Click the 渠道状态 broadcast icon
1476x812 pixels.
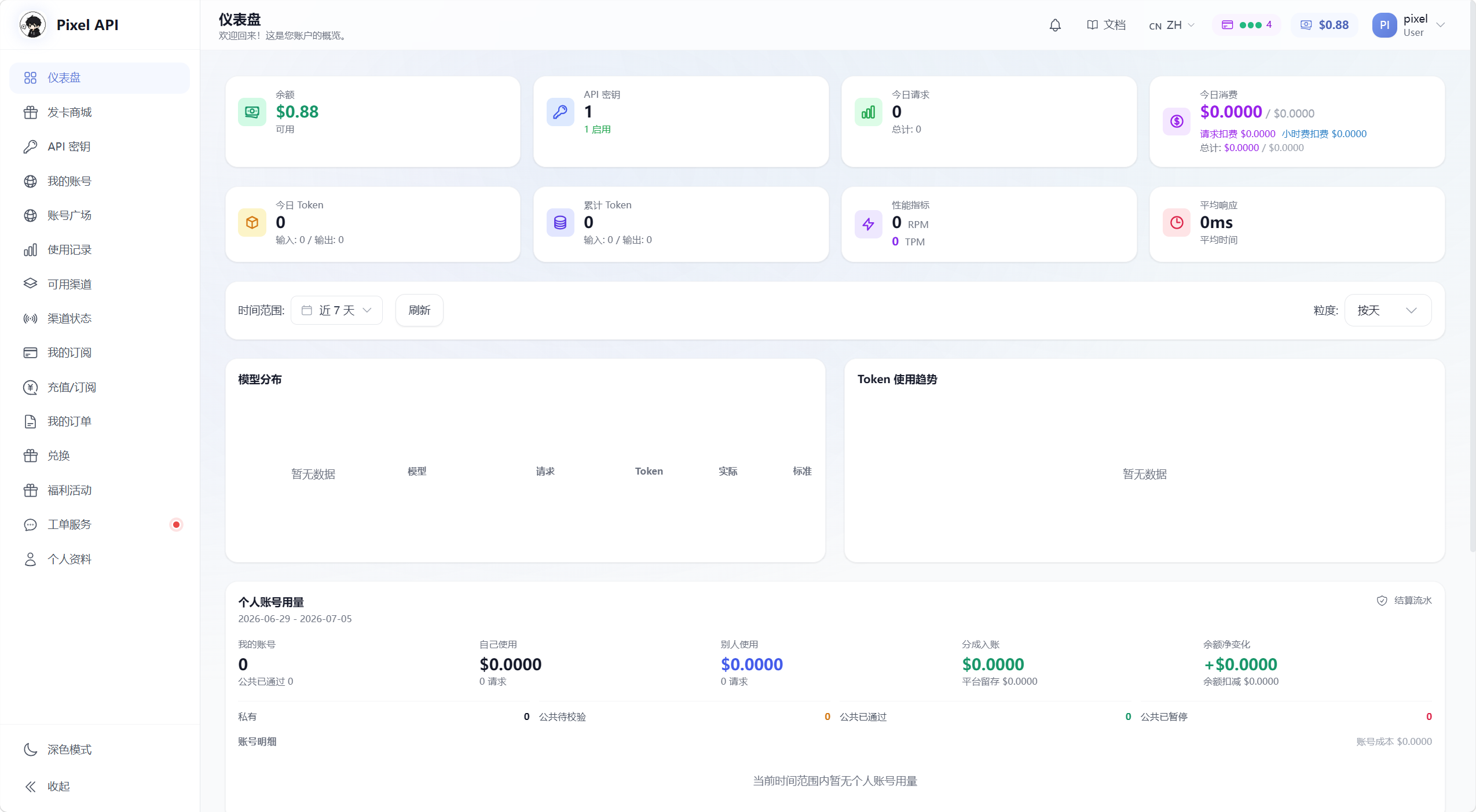click(30, 318)
